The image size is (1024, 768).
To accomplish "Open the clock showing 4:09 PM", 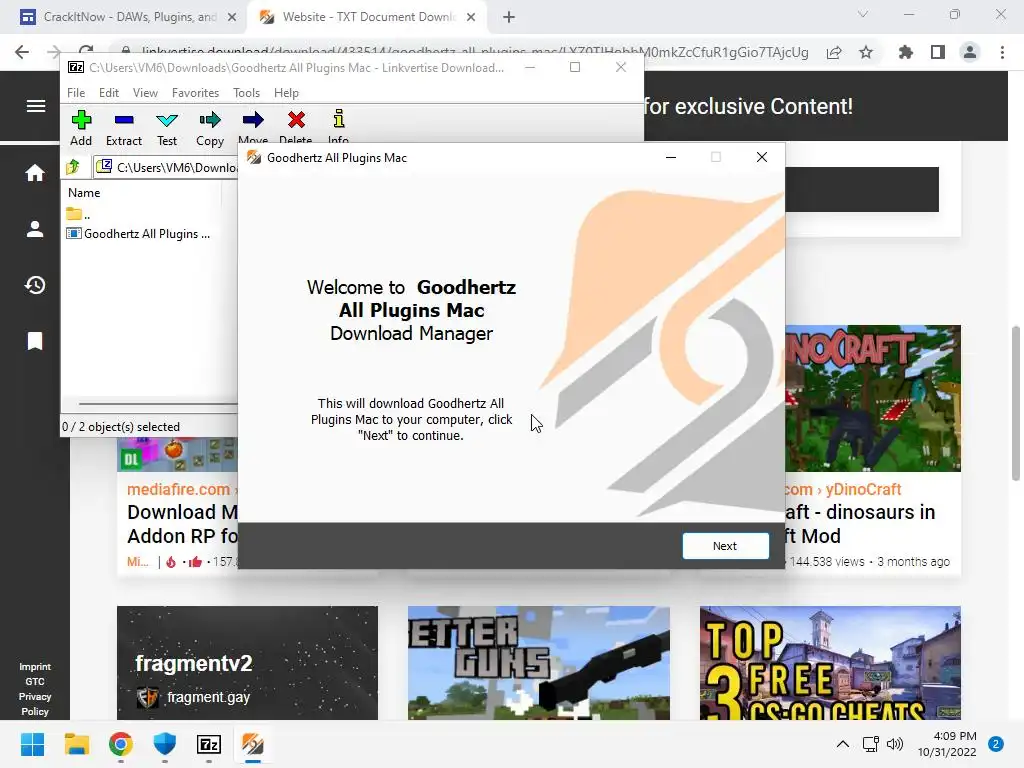I will (947, 744).
